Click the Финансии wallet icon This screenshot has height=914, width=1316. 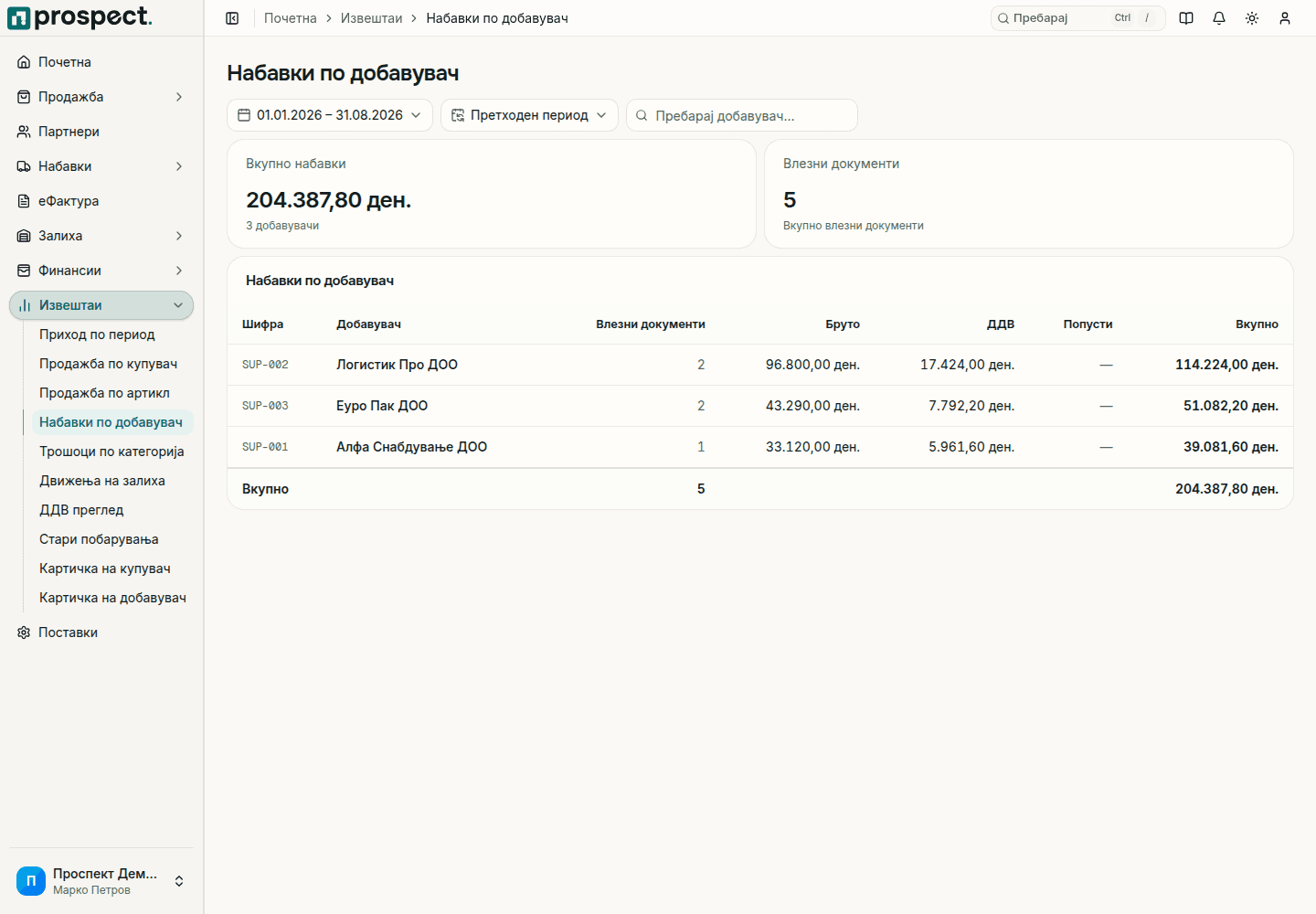24,271
